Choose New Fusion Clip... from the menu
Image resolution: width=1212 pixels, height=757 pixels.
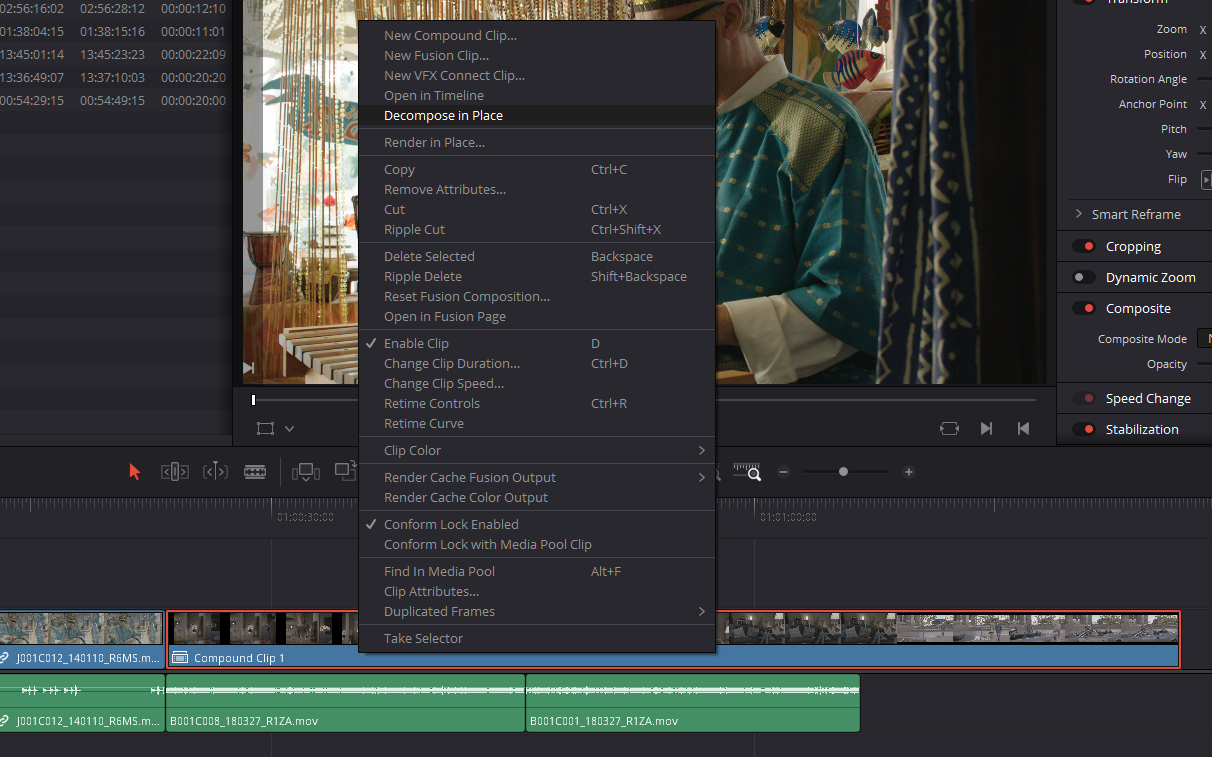[537, 55]
